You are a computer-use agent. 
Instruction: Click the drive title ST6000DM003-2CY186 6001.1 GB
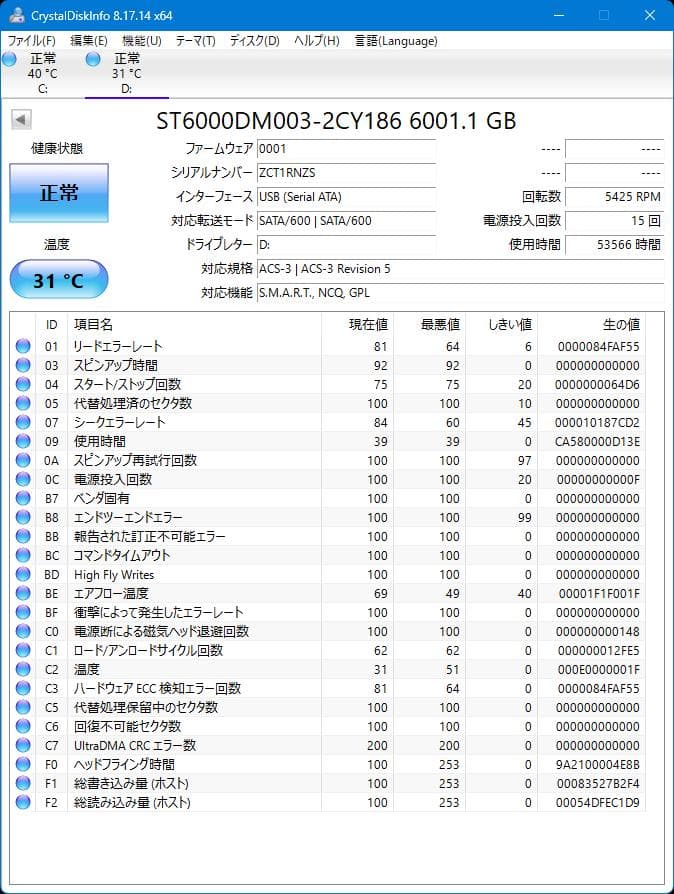pos(336,121)
